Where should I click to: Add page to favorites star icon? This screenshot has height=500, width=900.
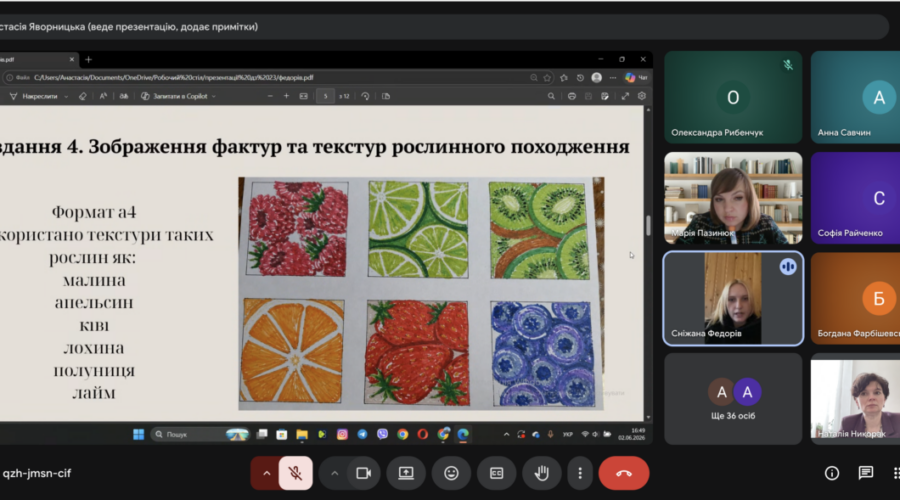click(x=547, y=77)
